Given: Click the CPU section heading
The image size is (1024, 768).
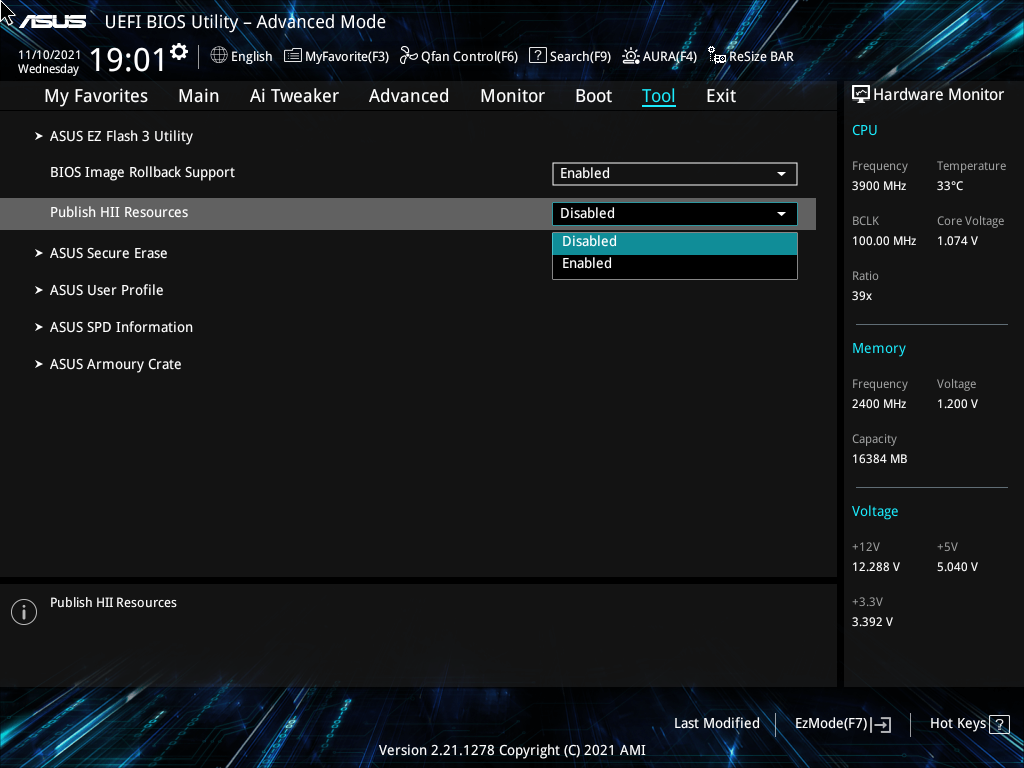Looking at the screenshot, I should pyautogui.click(x=864, y=130).
